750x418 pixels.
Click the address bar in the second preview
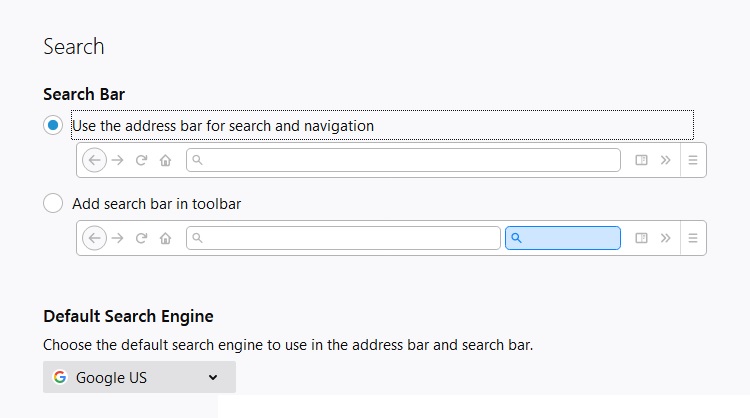tap(343, 238)
